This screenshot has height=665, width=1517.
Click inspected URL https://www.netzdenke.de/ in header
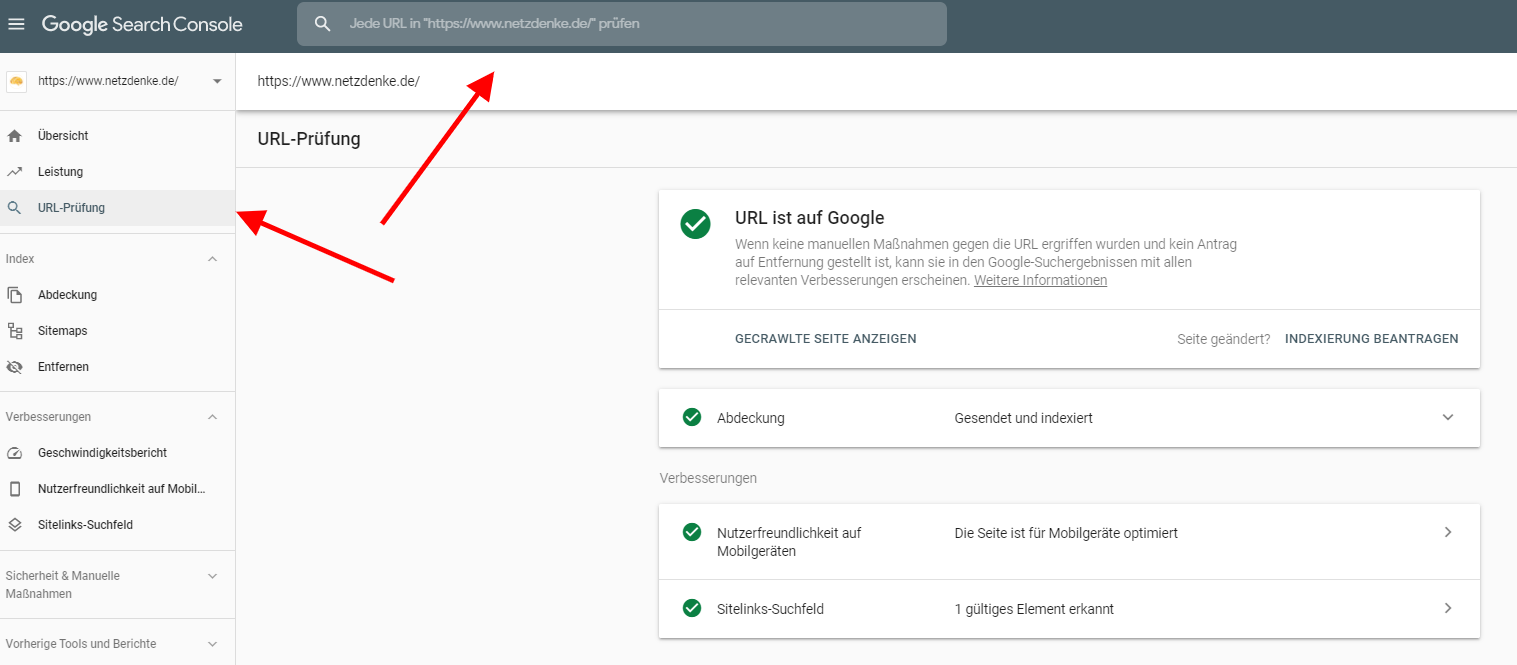(x=338, y=81)
